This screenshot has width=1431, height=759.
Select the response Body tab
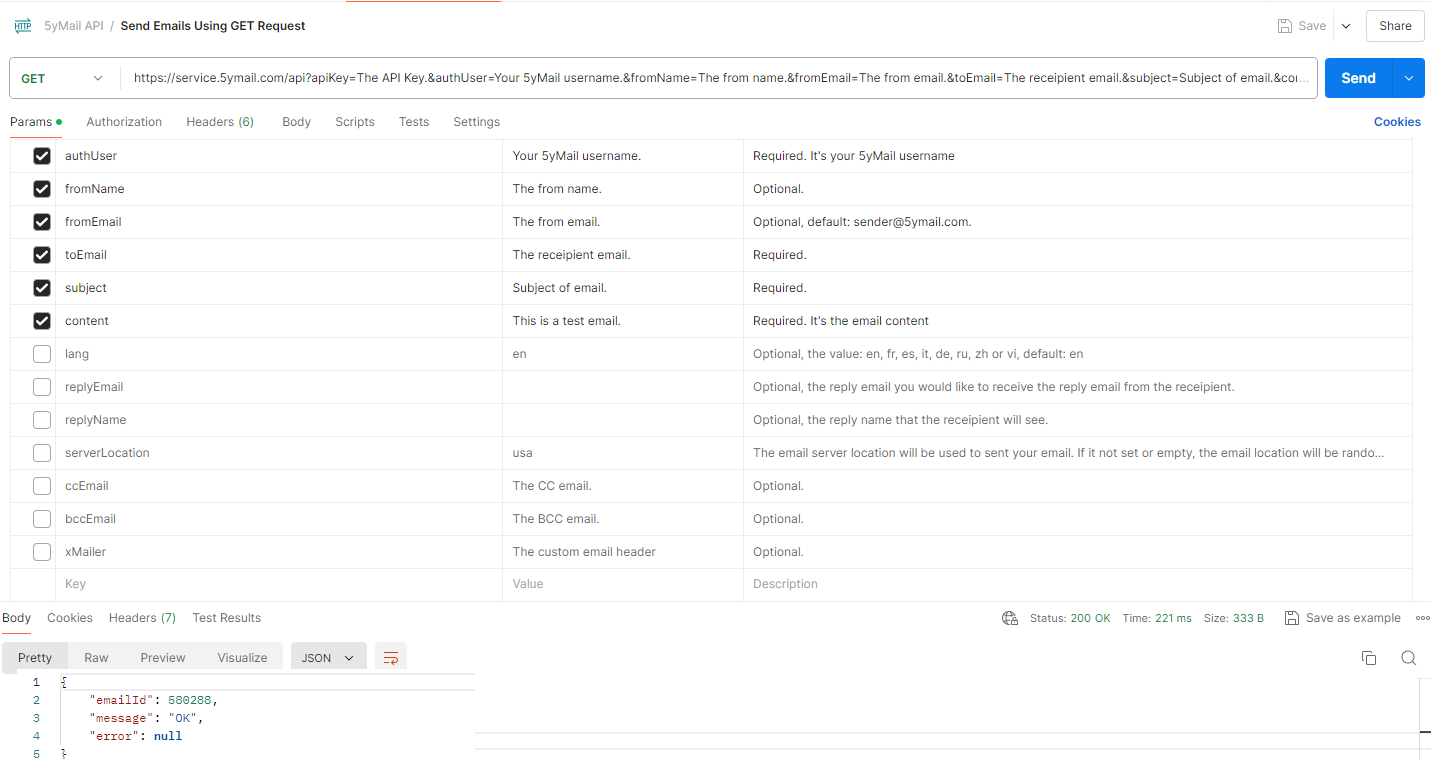(x=16, y=618)
